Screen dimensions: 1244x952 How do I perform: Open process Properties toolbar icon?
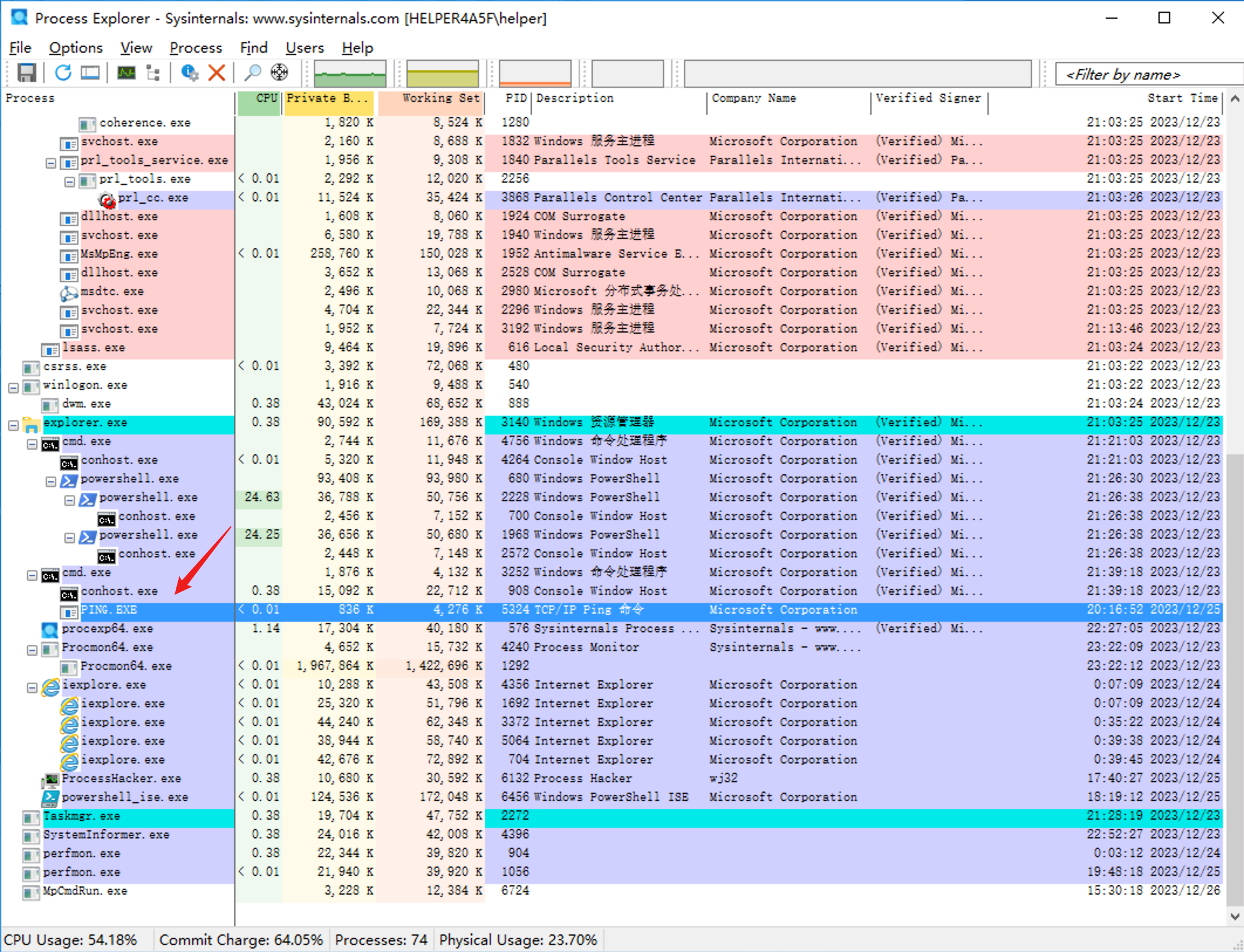point(189,73)
